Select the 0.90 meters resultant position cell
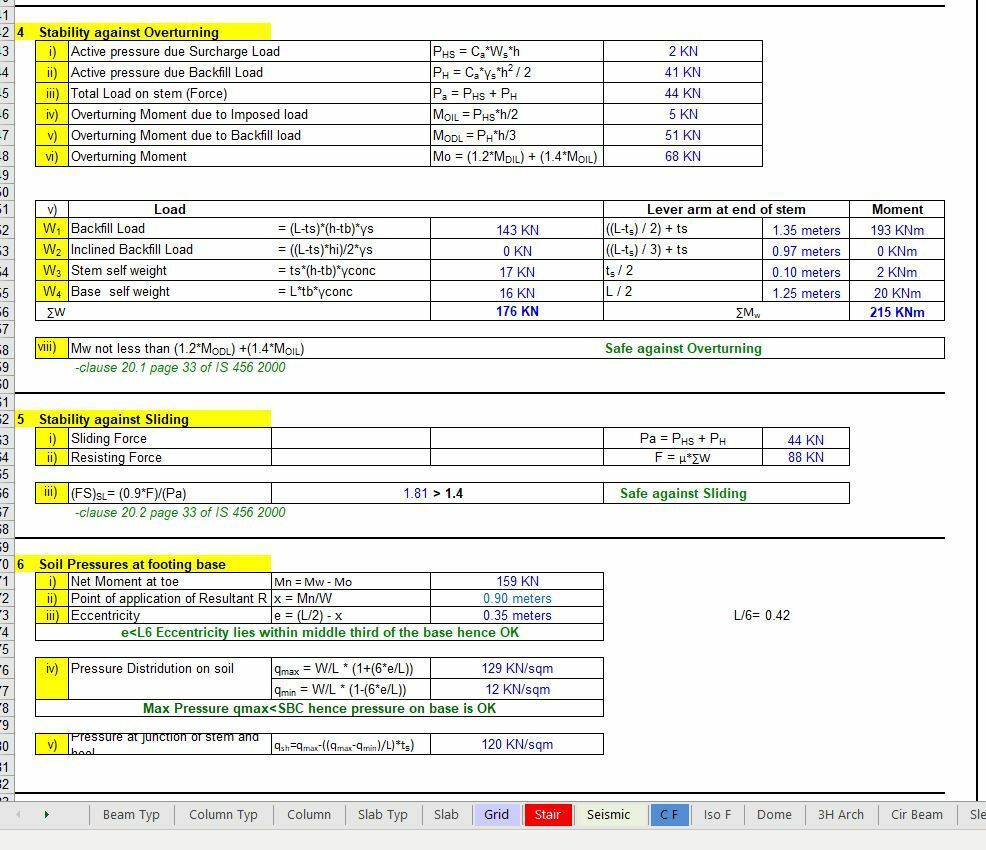986x850 pixels. pyautogui.click(x=517, y=599)
